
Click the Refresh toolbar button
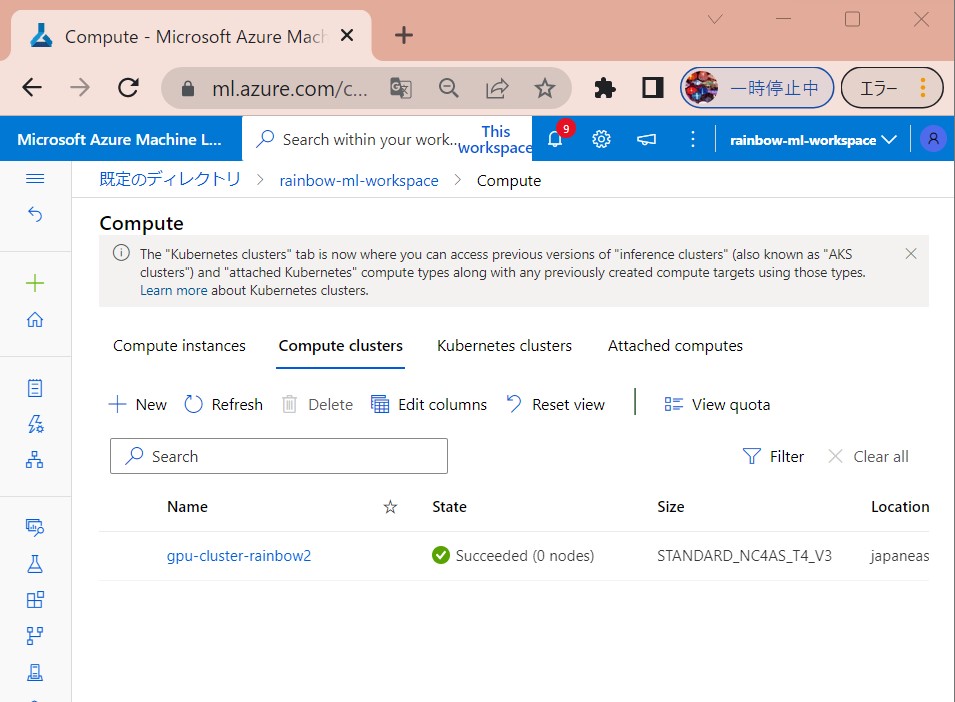[x=224, y=404]
